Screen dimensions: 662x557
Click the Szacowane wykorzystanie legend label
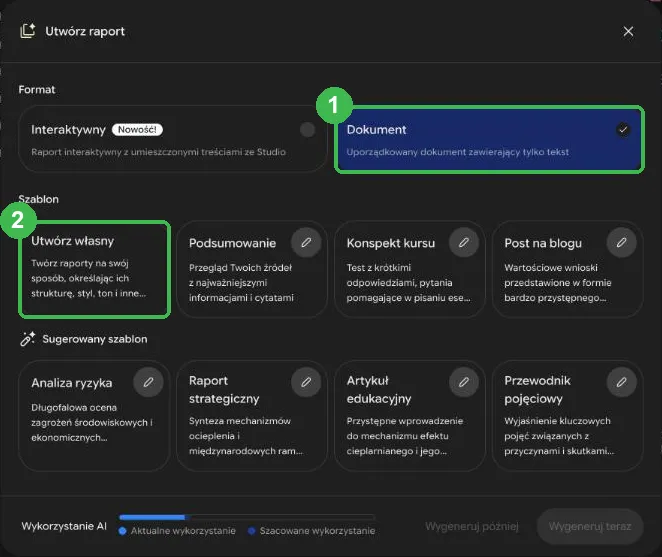point(317,531)
